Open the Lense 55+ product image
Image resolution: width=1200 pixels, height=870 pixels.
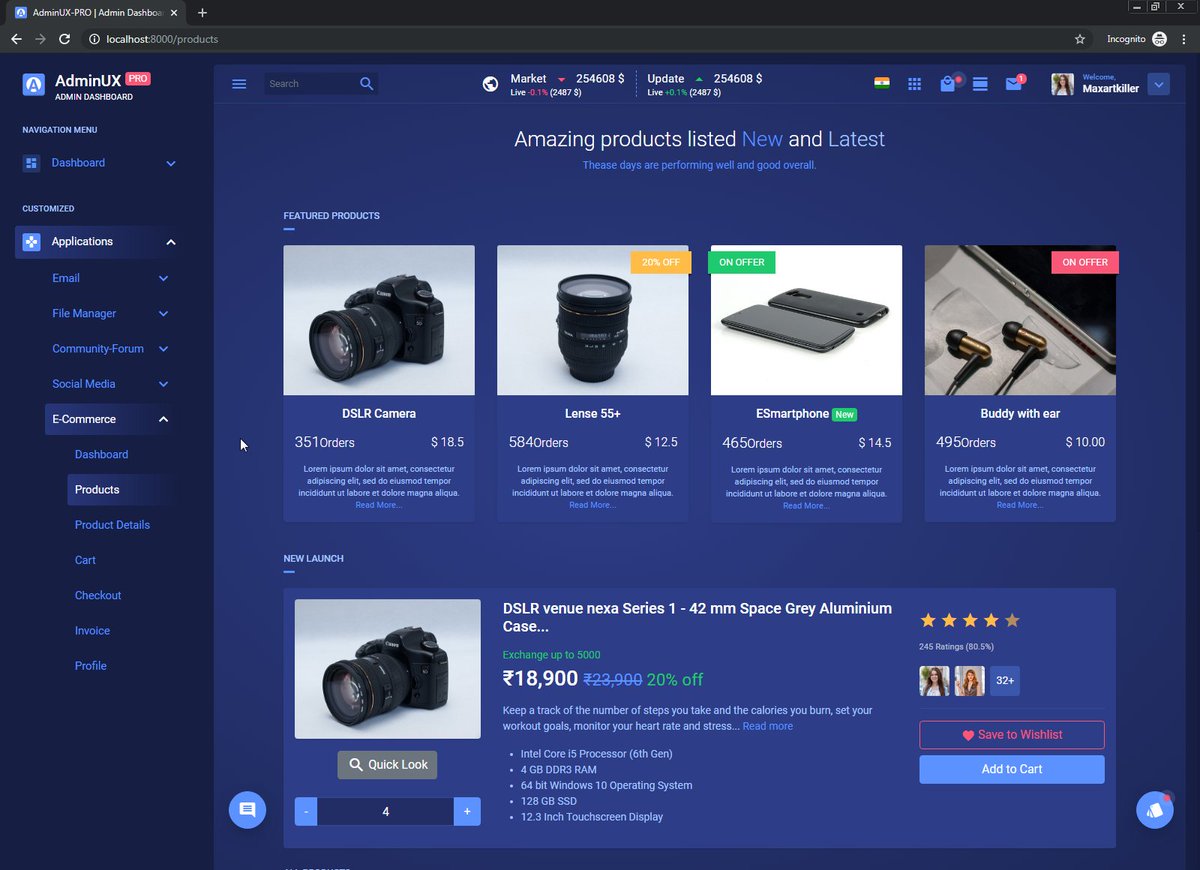click(x=593, y=321)
